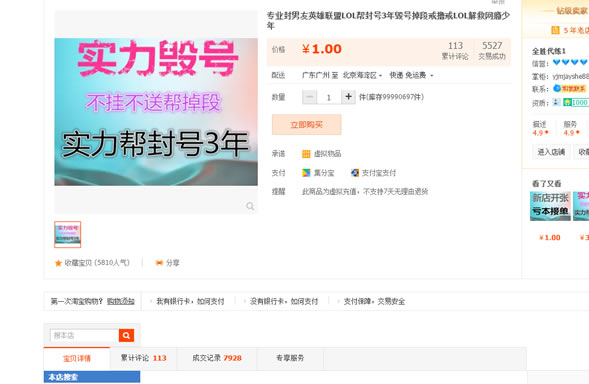Image resolution: width=589 pixels, height=384 pixels.
Task: Select the product thumbnail below main image
Action: (68, 234)
